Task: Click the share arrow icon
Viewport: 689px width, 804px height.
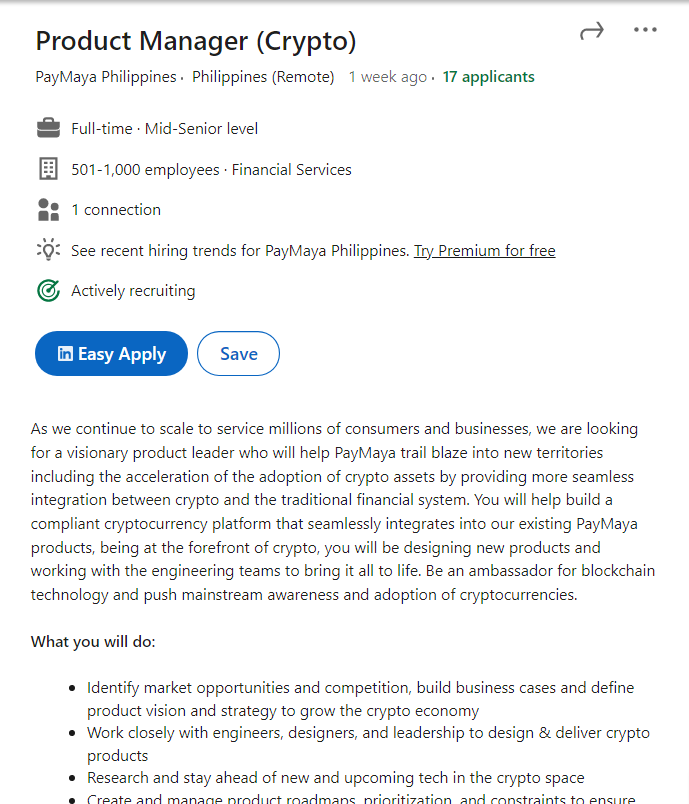Action: click(x=592, y=31)
